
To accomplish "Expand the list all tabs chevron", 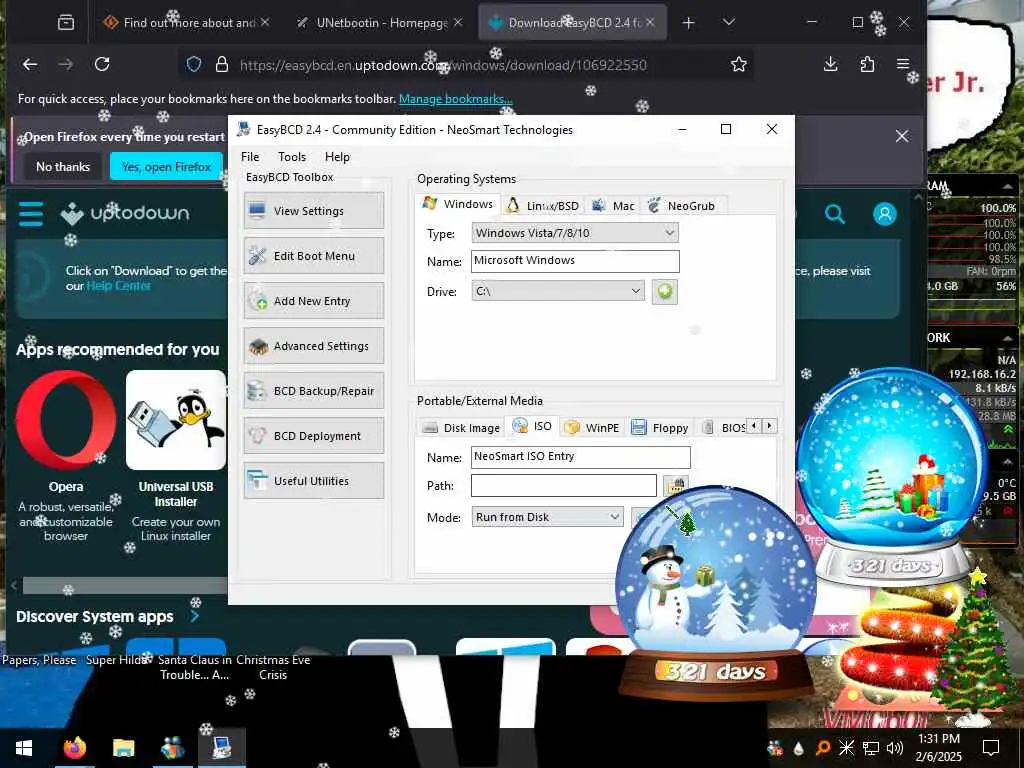I will point(729,22).
